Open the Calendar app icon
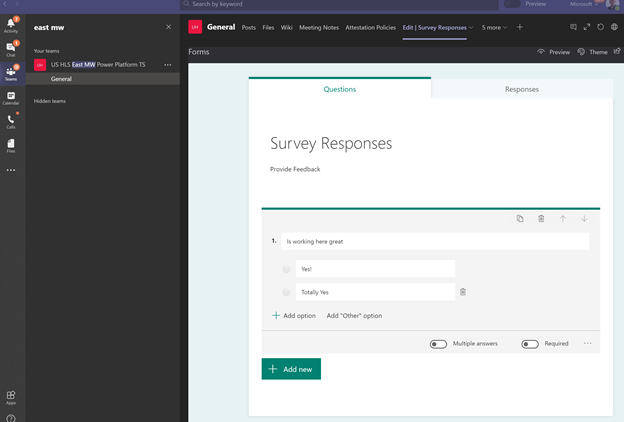The image size is (624, 422). click(x=11, y=98)
